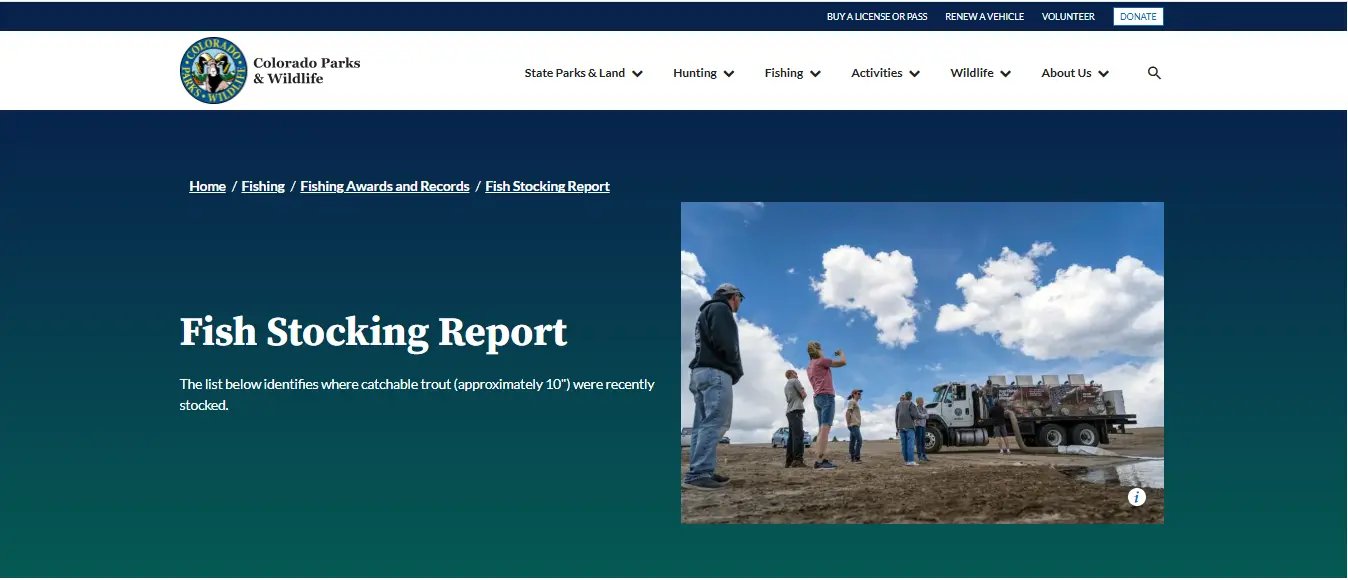
Task: Click the Colorado Parks & Wildlife site name
Action: (x=306, y=70)
